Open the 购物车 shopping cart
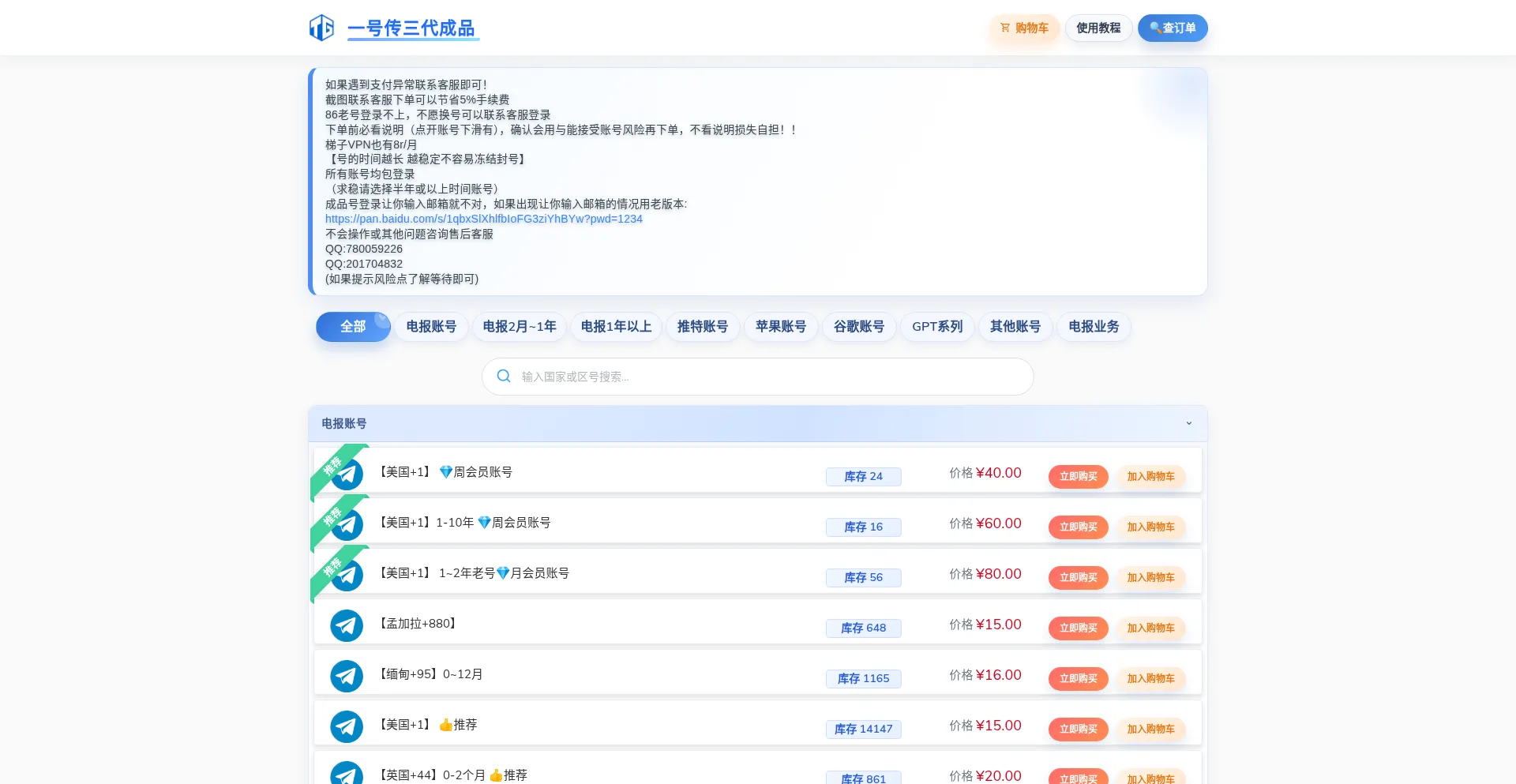This screenshot has width=1516, height=784. pyautogui.click(x=1024, y=28)
